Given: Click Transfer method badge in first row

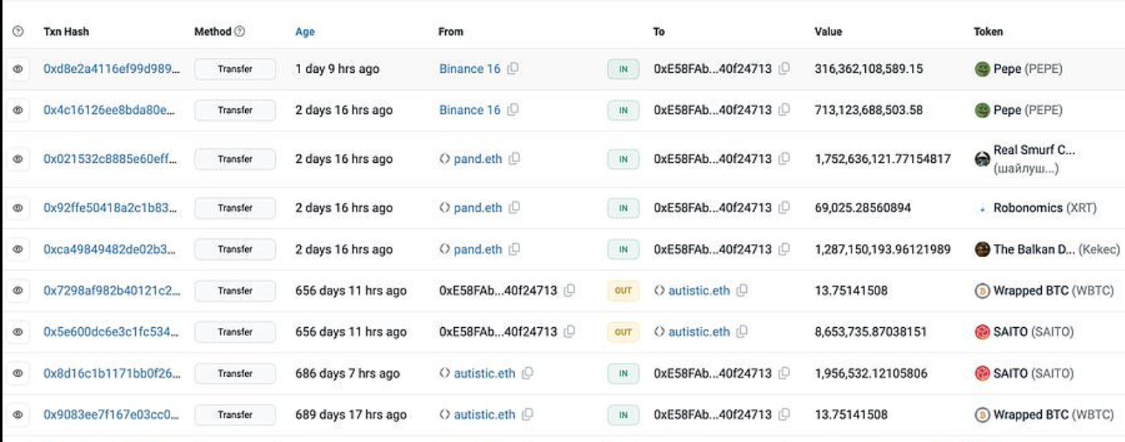Looking at the screenshot, I should [235, 69].
